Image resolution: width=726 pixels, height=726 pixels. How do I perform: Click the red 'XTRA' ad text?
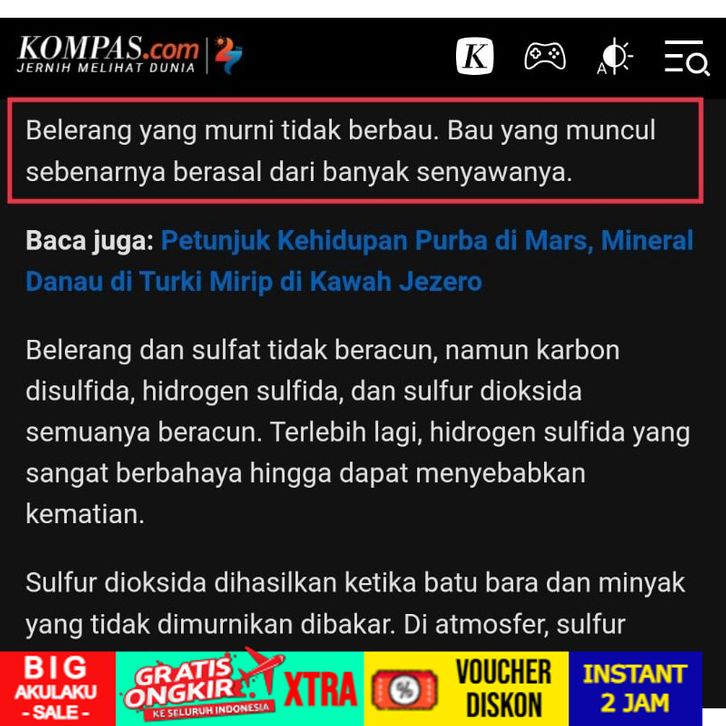[x=320, y=689]
